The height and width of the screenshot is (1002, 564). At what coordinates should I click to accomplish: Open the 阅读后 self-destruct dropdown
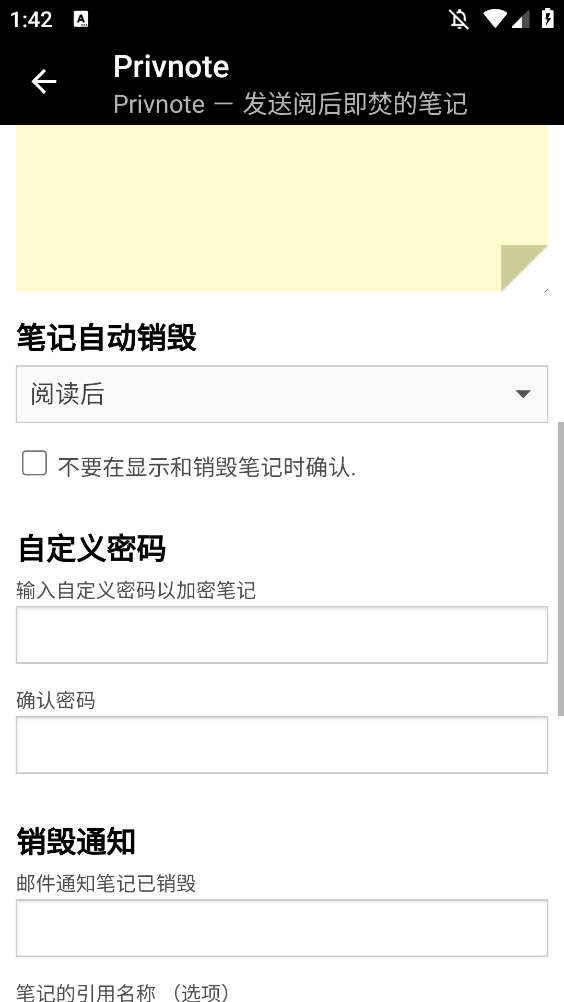[282, 394]
